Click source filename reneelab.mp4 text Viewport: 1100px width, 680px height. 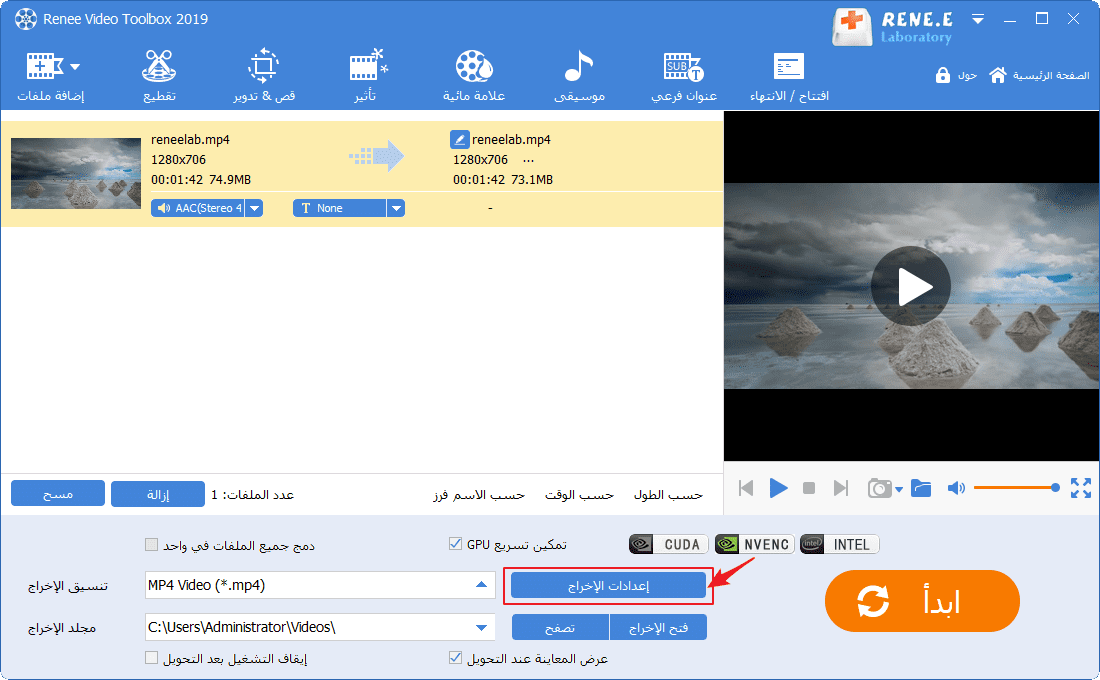(x=190, y=140)
